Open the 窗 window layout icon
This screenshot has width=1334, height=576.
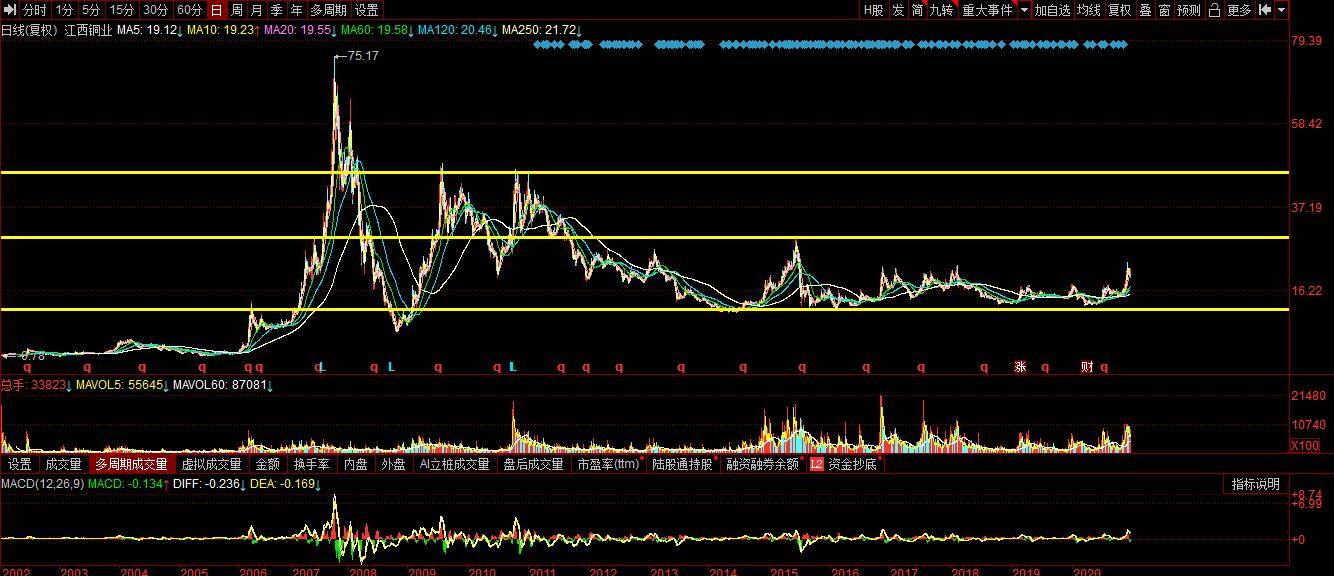[x=1165, y=10]
